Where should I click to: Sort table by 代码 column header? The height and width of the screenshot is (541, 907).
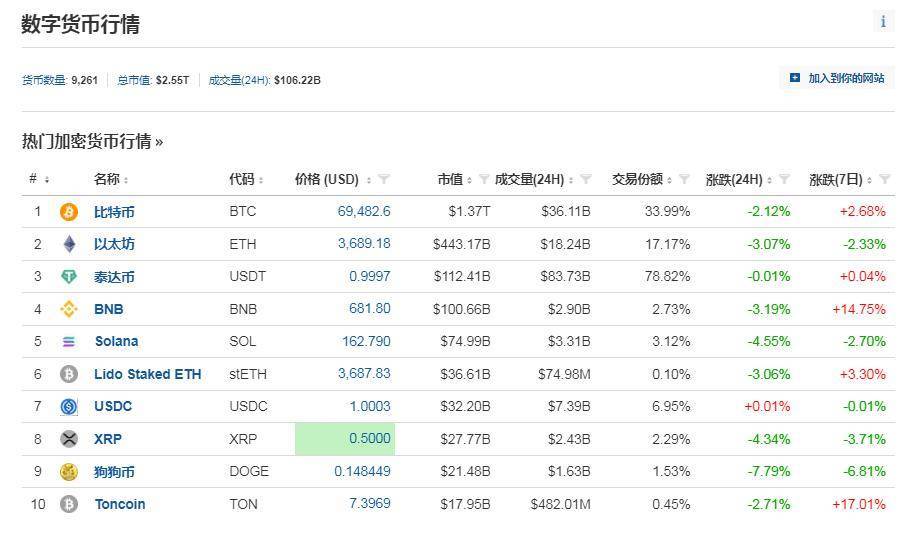click(x=246, y=180)
